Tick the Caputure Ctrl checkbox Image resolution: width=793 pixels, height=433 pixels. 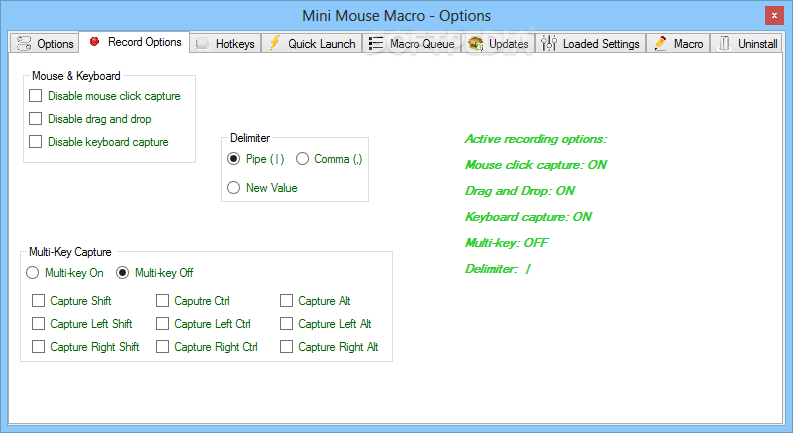[x=162, y=300]
